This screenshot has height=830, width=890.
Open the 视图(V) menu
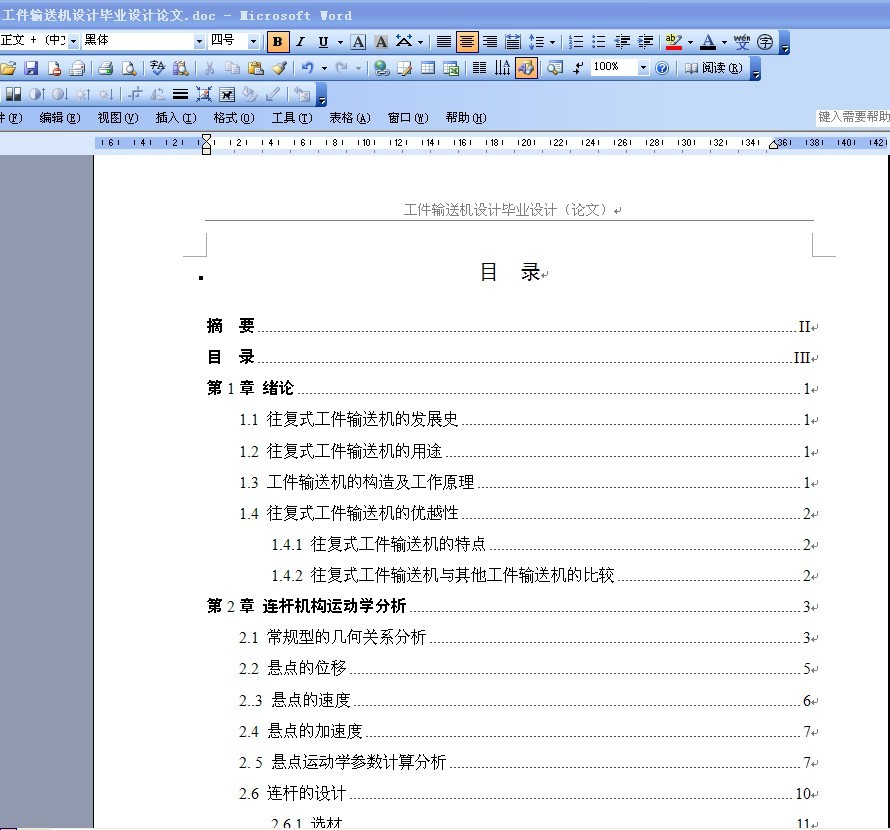coord(118,118)
